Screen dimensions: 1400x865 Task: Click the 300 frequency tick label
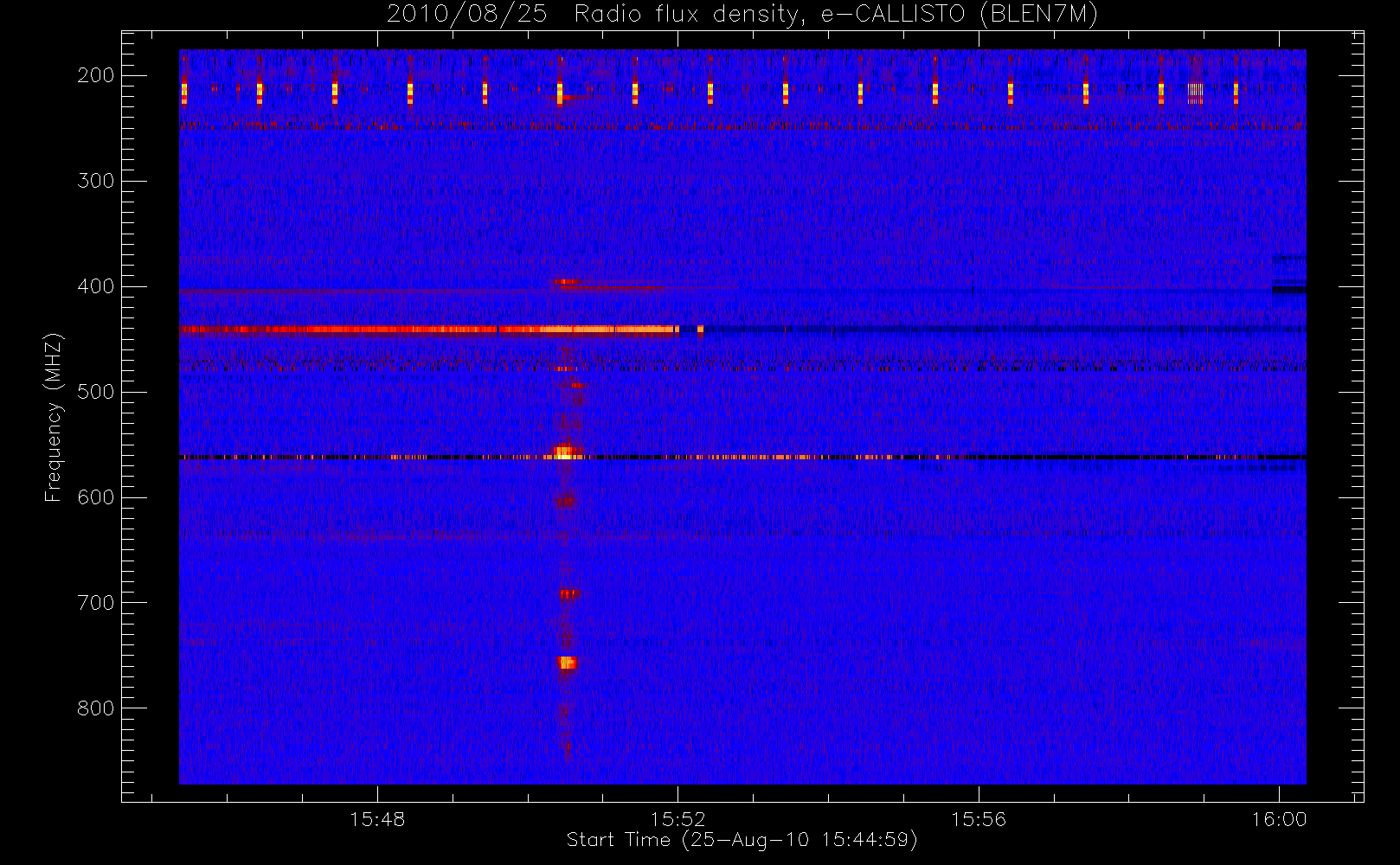95,181
